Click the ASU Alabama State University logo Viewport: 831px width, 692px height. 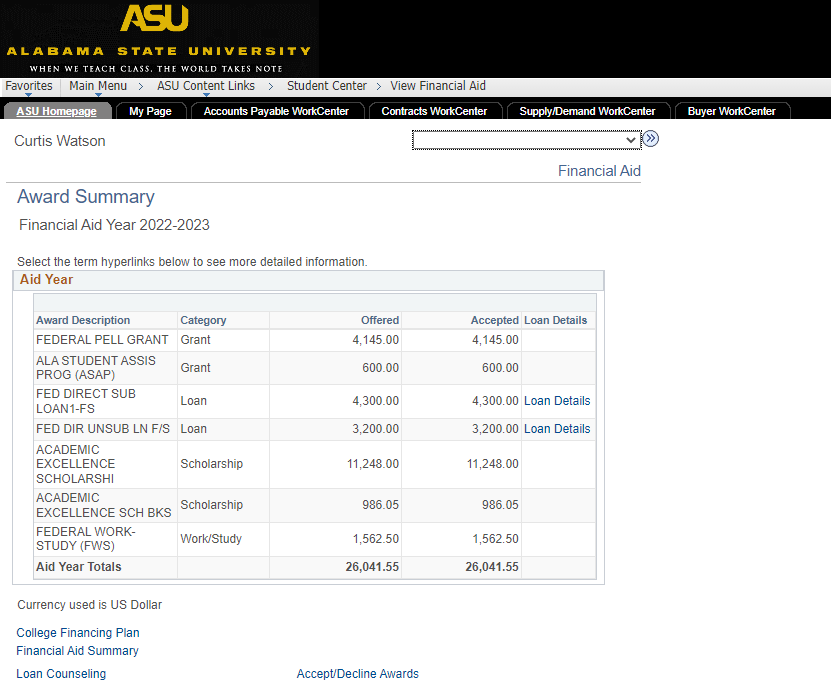coord(158,38)
